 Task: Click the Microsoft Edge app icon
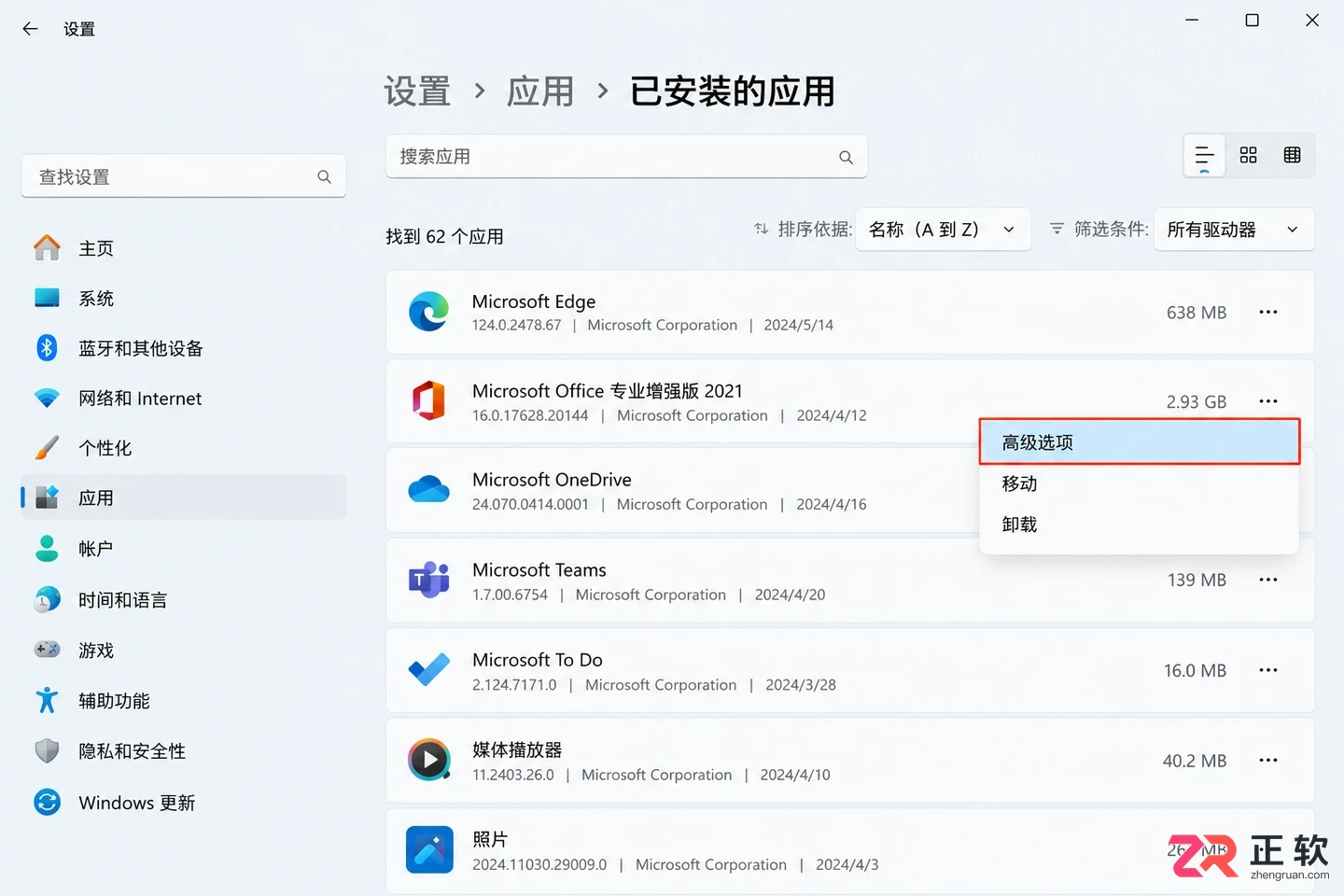(429, 312)
